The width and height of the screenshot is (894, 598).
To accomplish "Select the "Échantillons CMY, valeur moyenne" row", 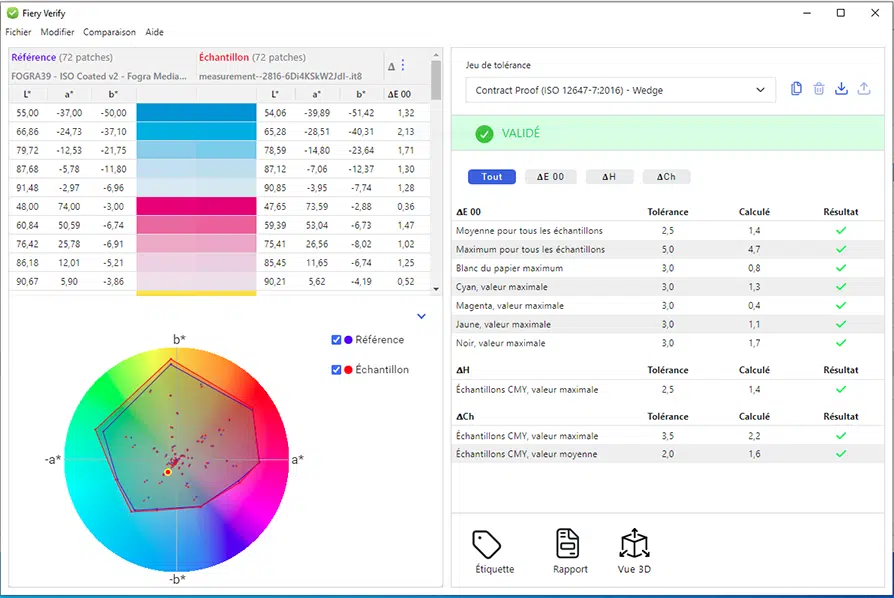I will click(668, 454).
